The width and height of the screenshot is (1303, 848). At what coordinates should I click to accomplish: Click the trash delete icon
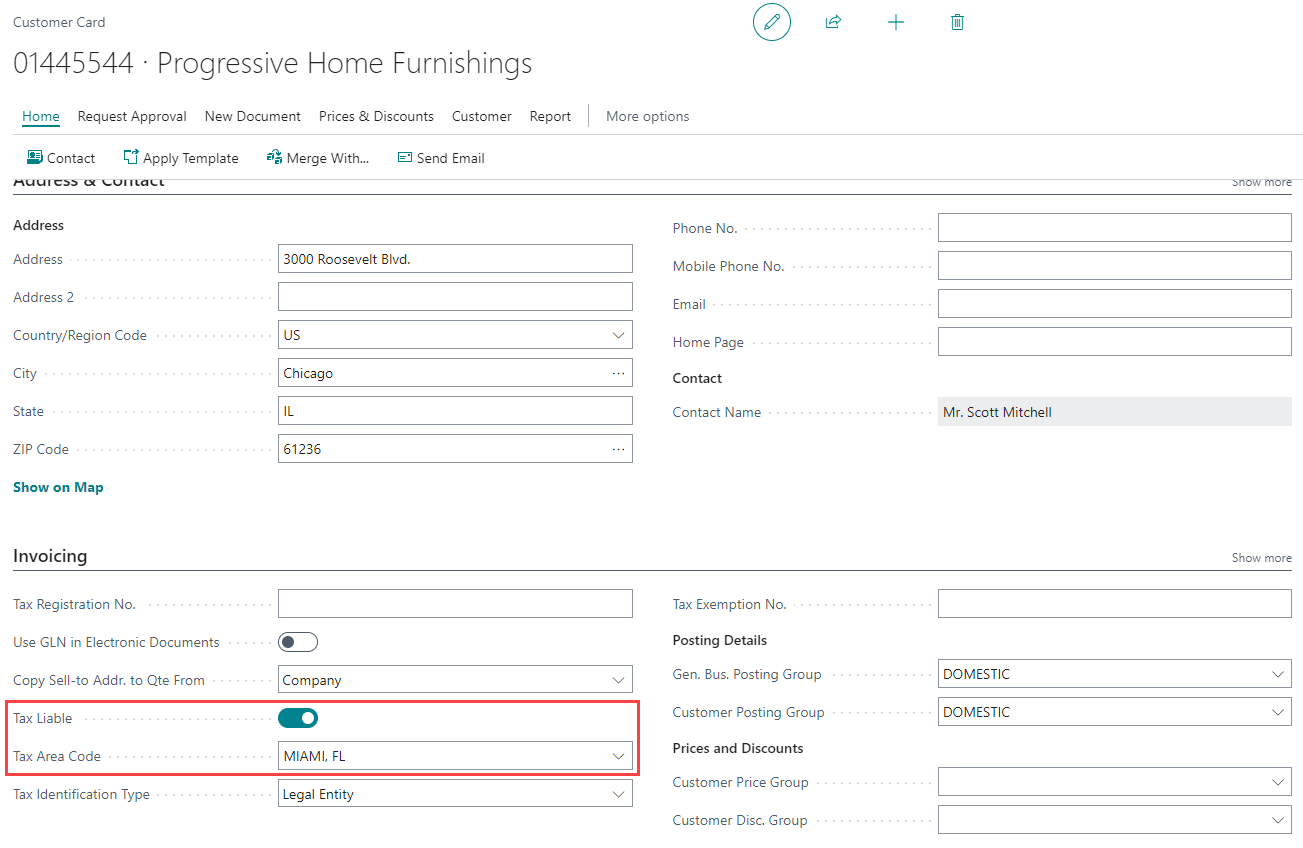coord(957,22)
